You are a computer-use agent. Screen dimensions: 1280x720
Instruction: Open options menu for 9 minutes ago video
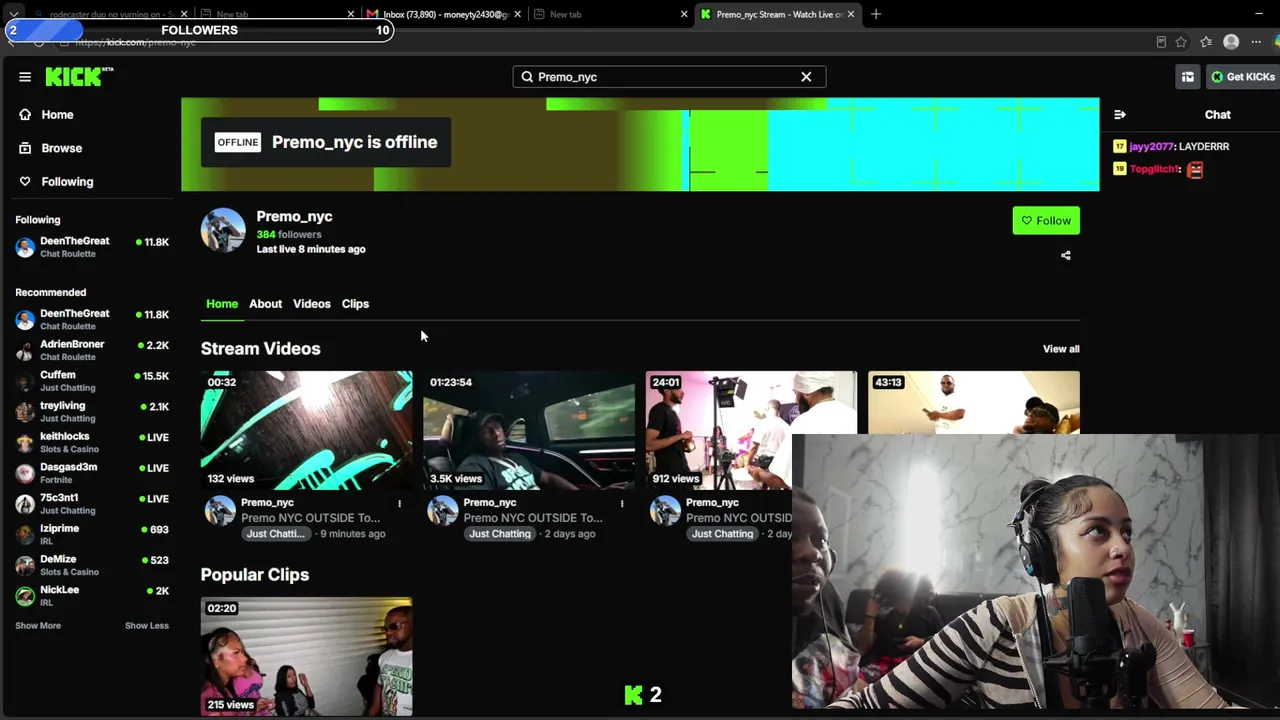(x=400, y=504)
